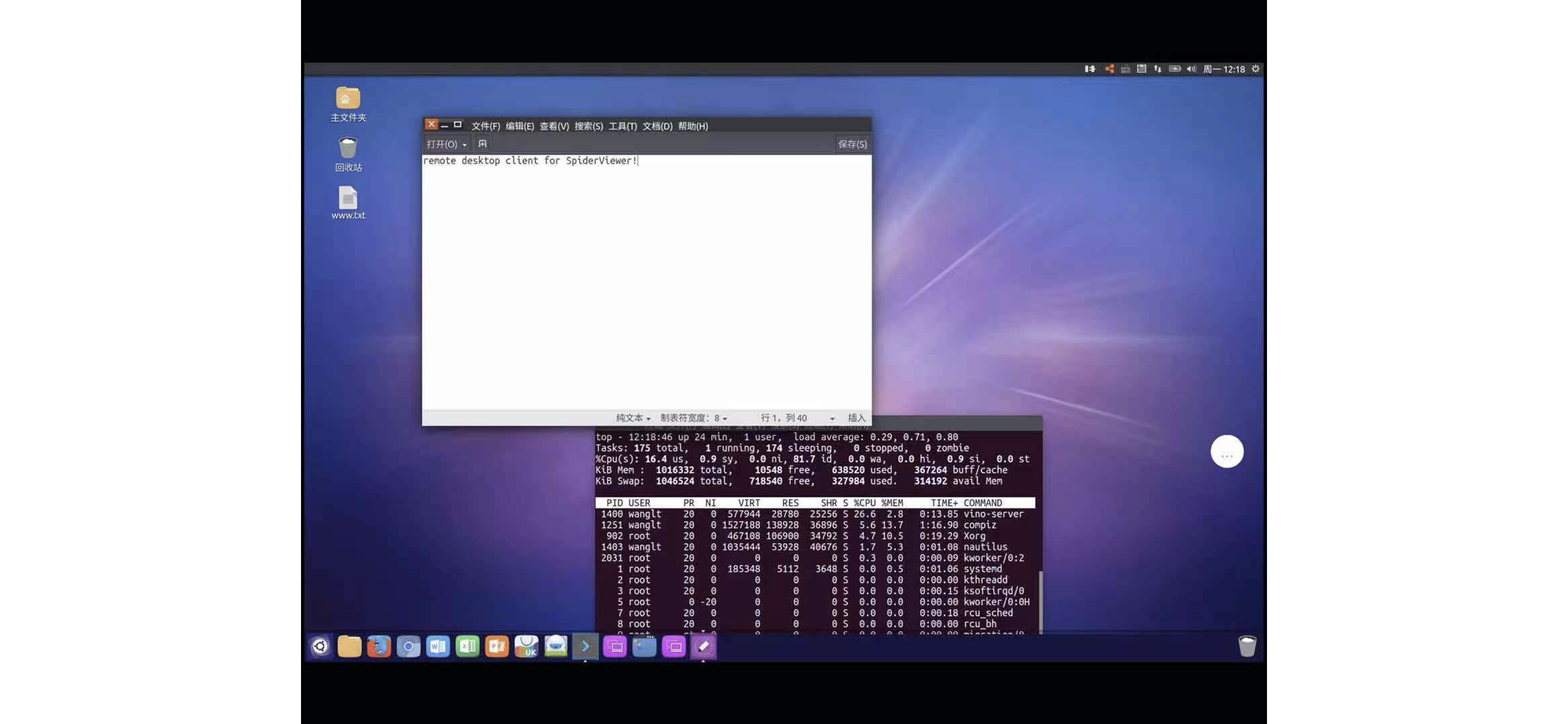Click the COMMAND column header in top
Screen dimensions: 1568x724
coord(982,503)
